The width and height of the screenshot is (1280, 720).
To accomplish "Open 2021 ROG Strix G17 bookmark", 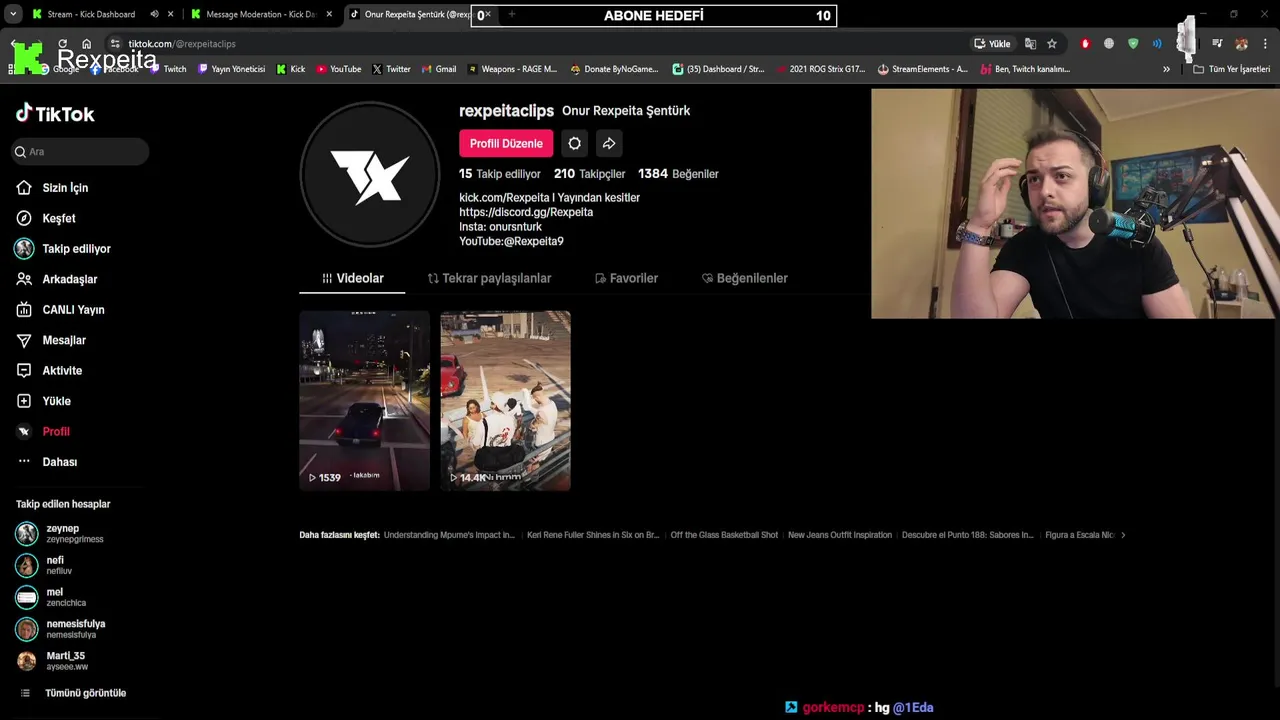I will [820, 69].
